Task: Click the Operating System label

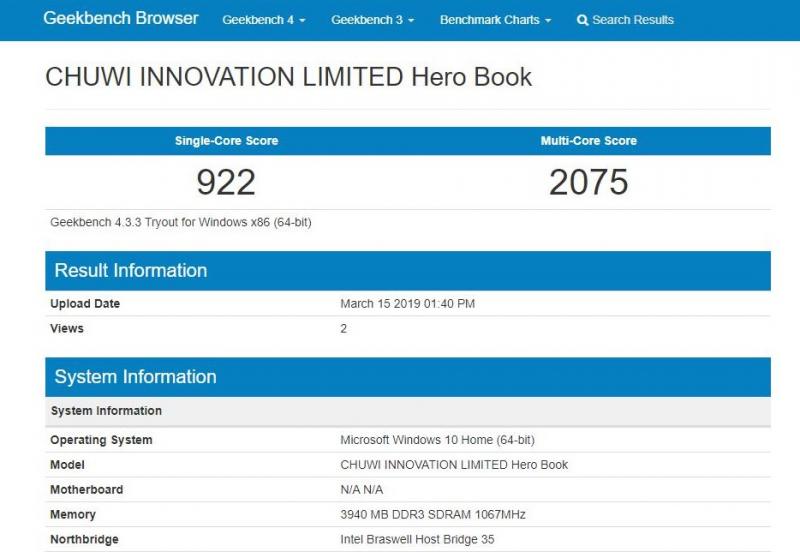Action: 101,440
